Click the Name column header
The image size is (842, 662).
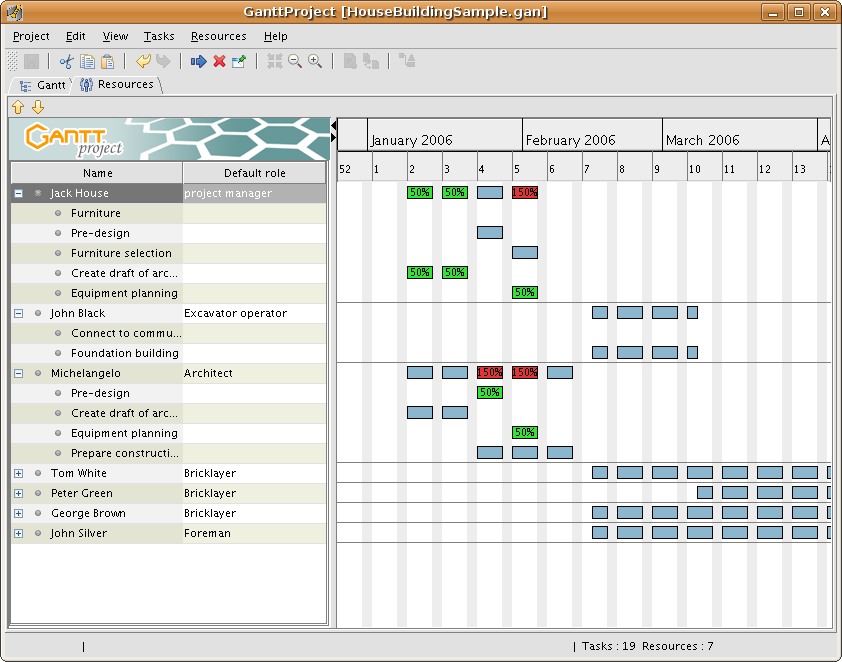pyautogui.click(x=98, y=173)
